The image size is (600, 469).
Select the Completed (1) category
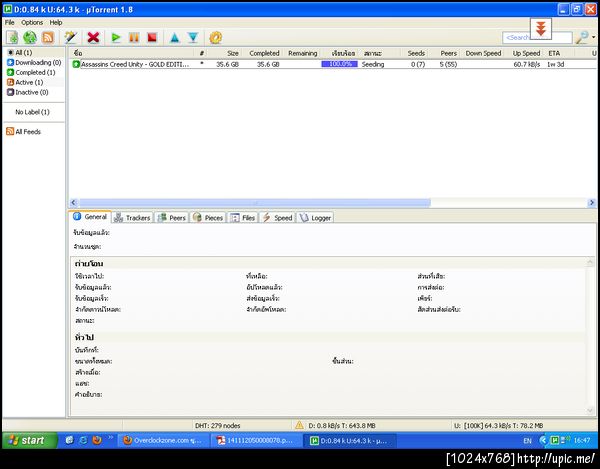click(31, 72)
